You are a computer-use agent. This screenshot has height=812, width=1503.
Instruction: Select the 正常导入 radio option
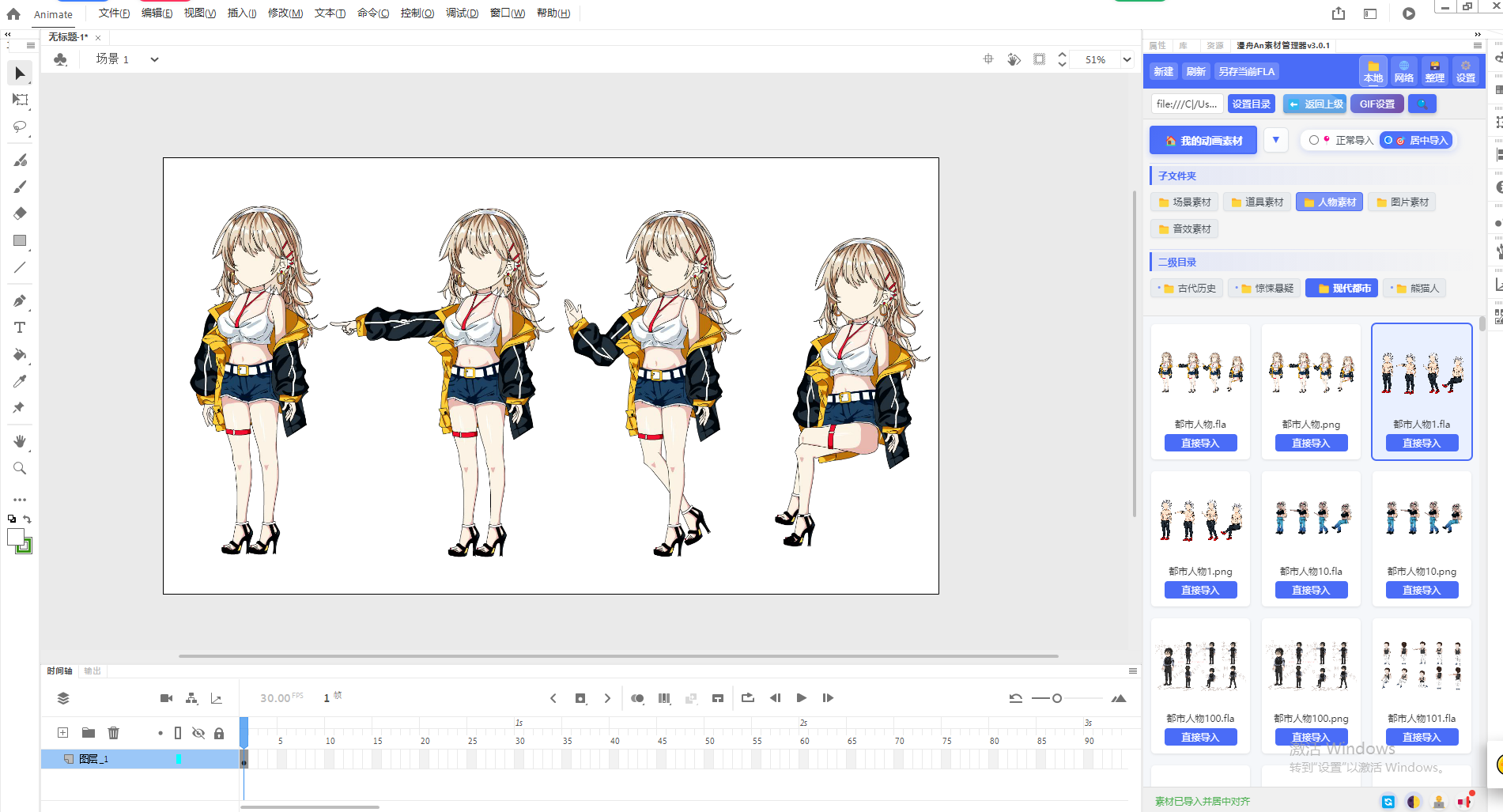[x=1314, y=140]
